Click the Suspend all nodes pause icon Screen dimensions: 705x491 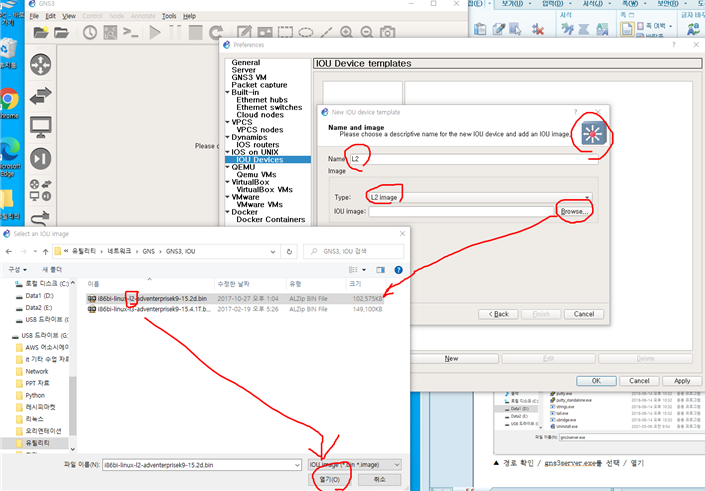(175, 32)
